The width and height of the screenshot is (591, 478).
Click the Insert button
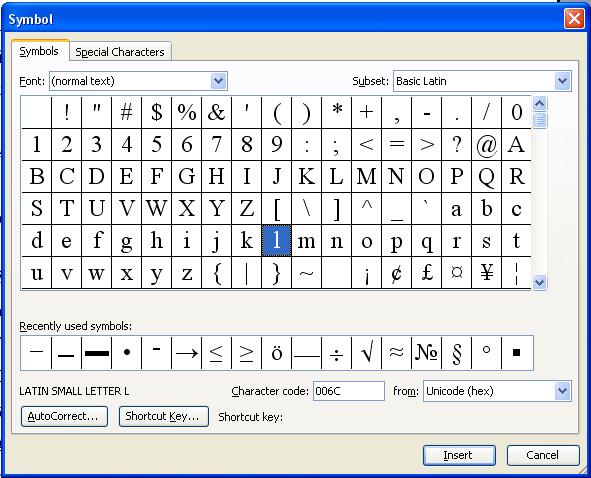pos(459,455)
